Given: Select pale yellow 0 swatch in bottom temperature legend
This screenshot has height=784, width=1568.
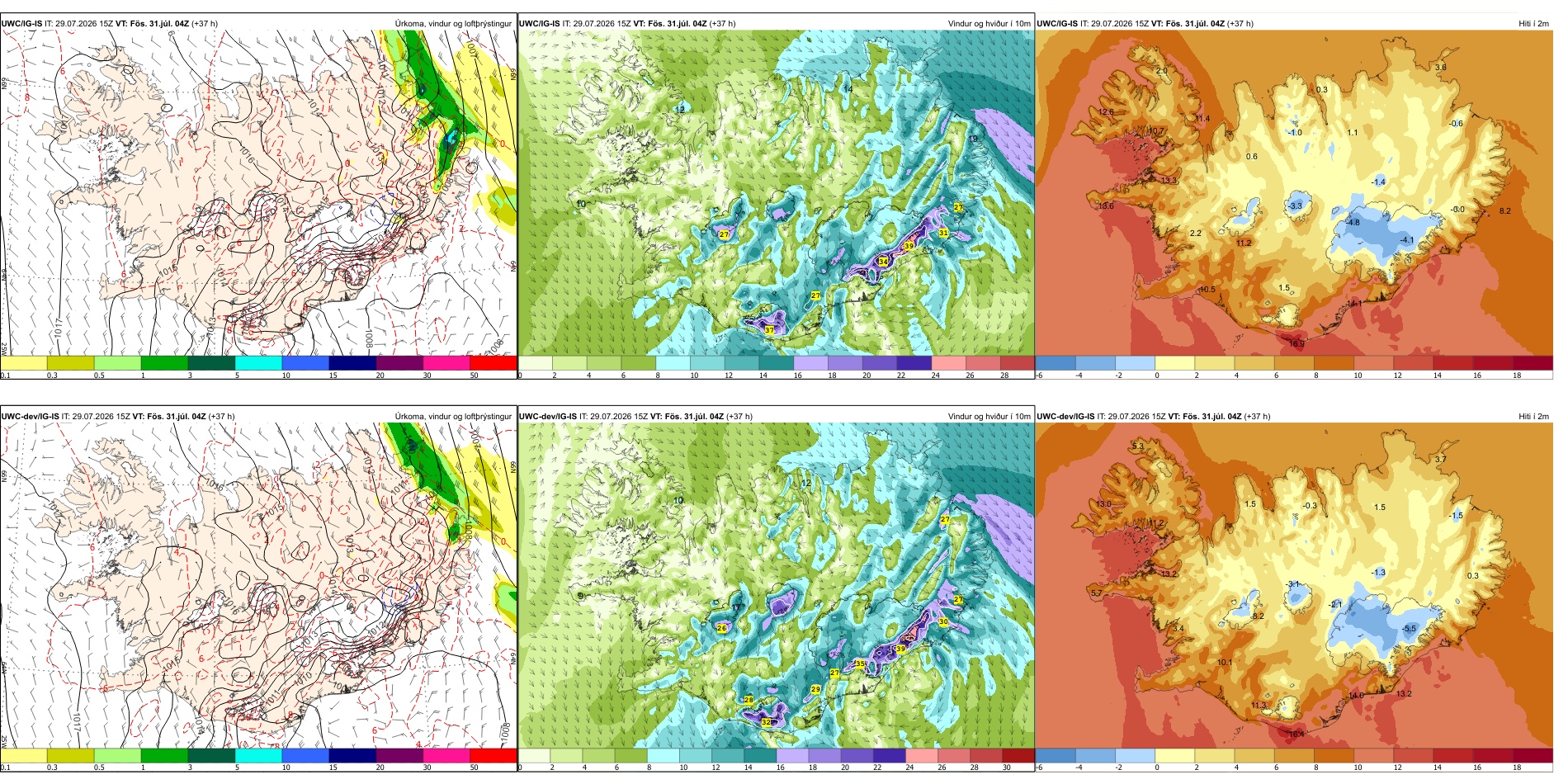Looking at the screenshot, I should coord(1175,755).
